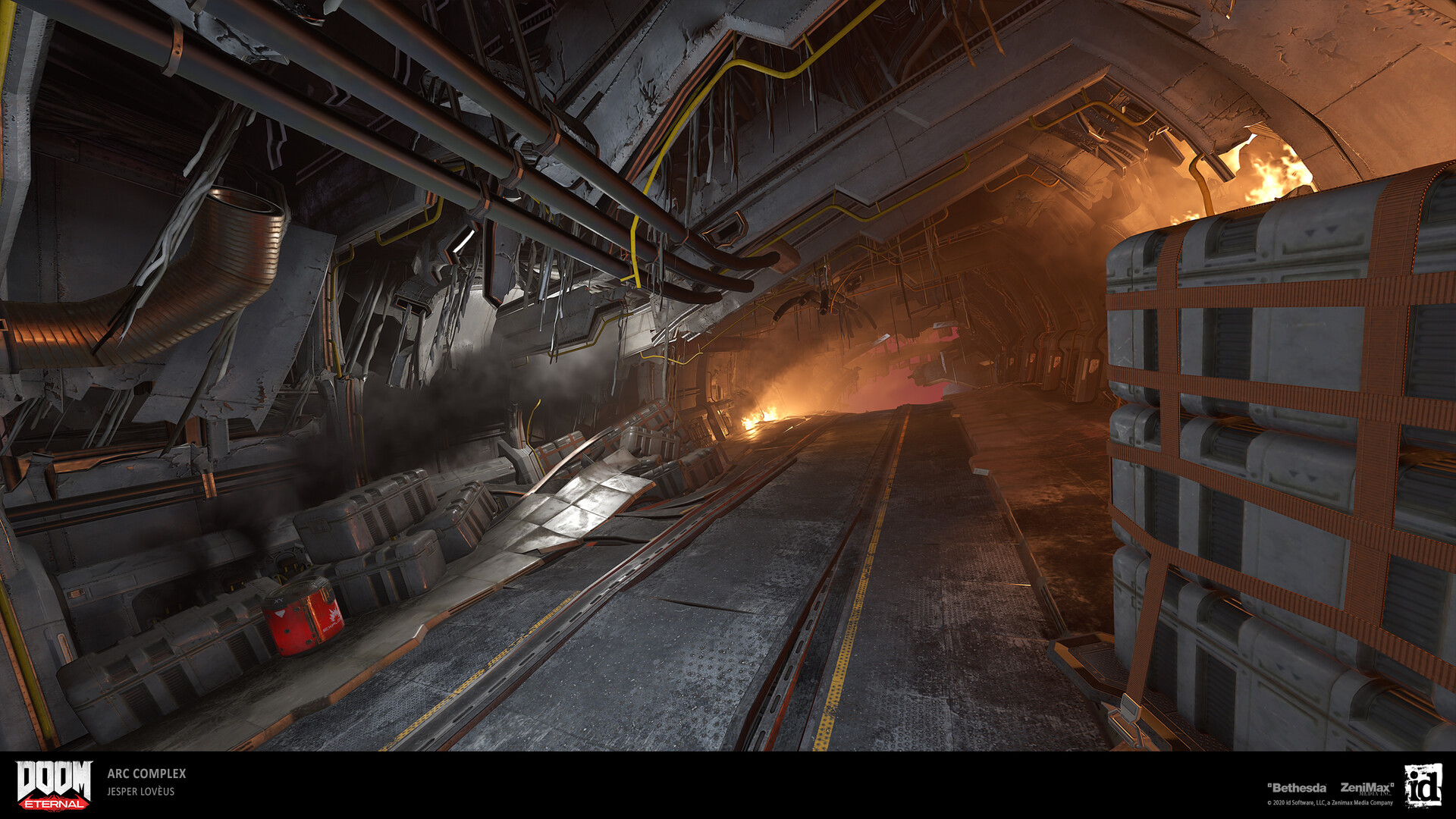Click the Bethesda logo
Viewport: 1456px width, 819px height.
coord(1298,788)
